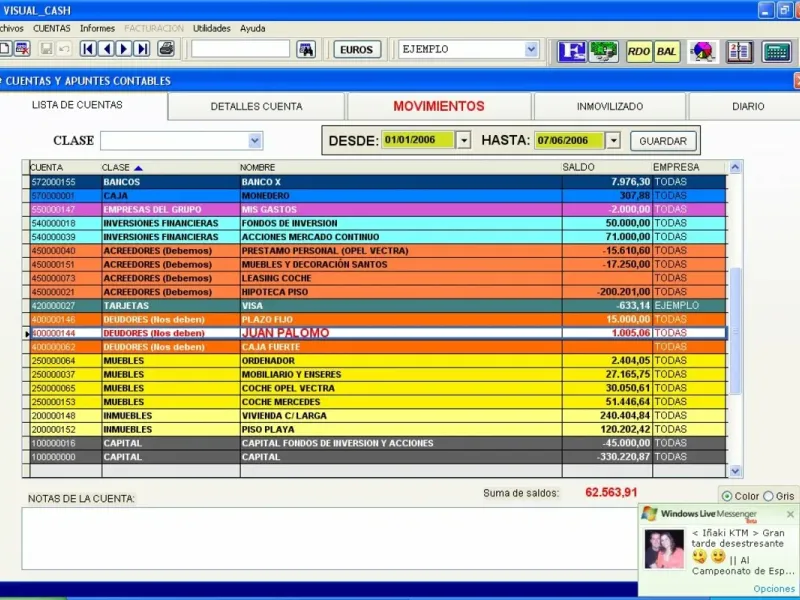
Task: Click the CUENTA column header
Action: click(65, 167)
